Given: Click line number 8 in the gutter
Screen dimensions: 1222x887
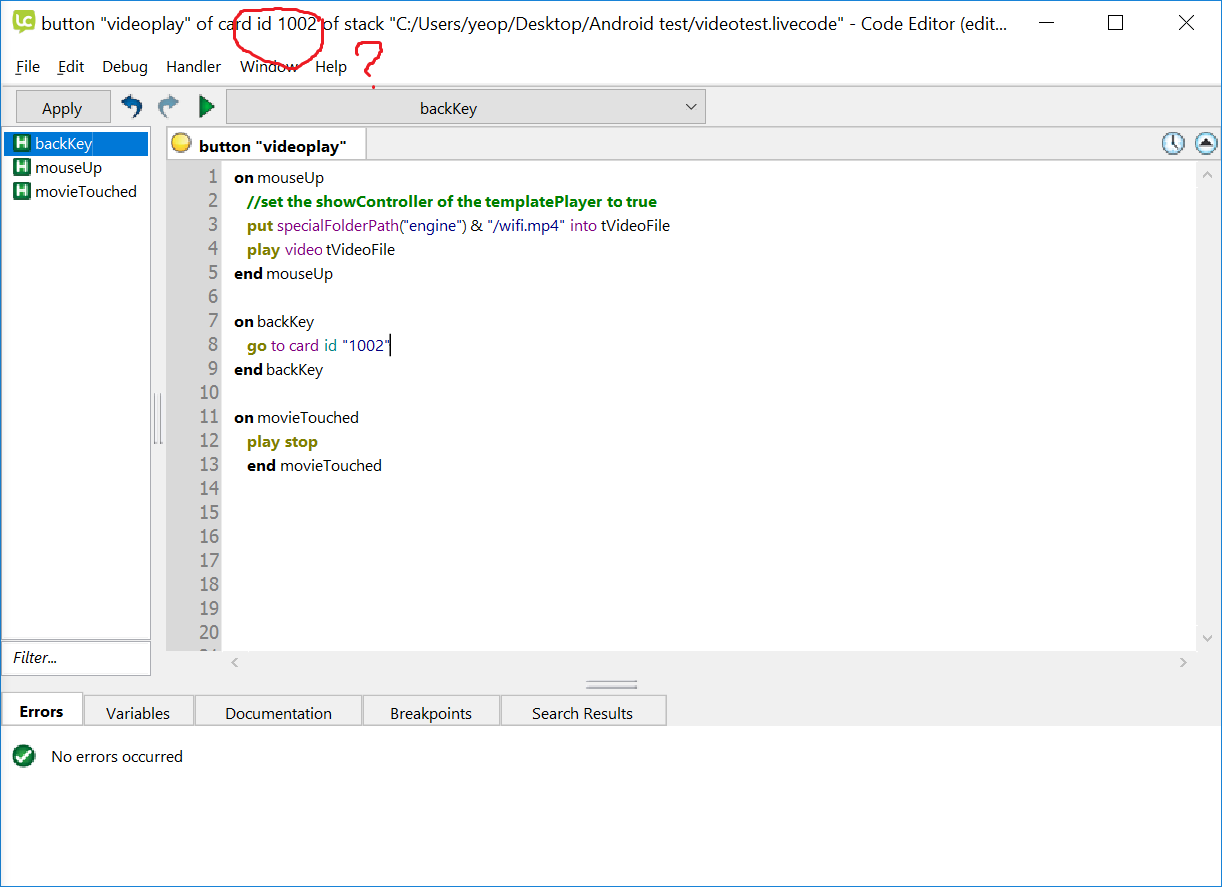Looking at the screenshot, I should (213, 345).
